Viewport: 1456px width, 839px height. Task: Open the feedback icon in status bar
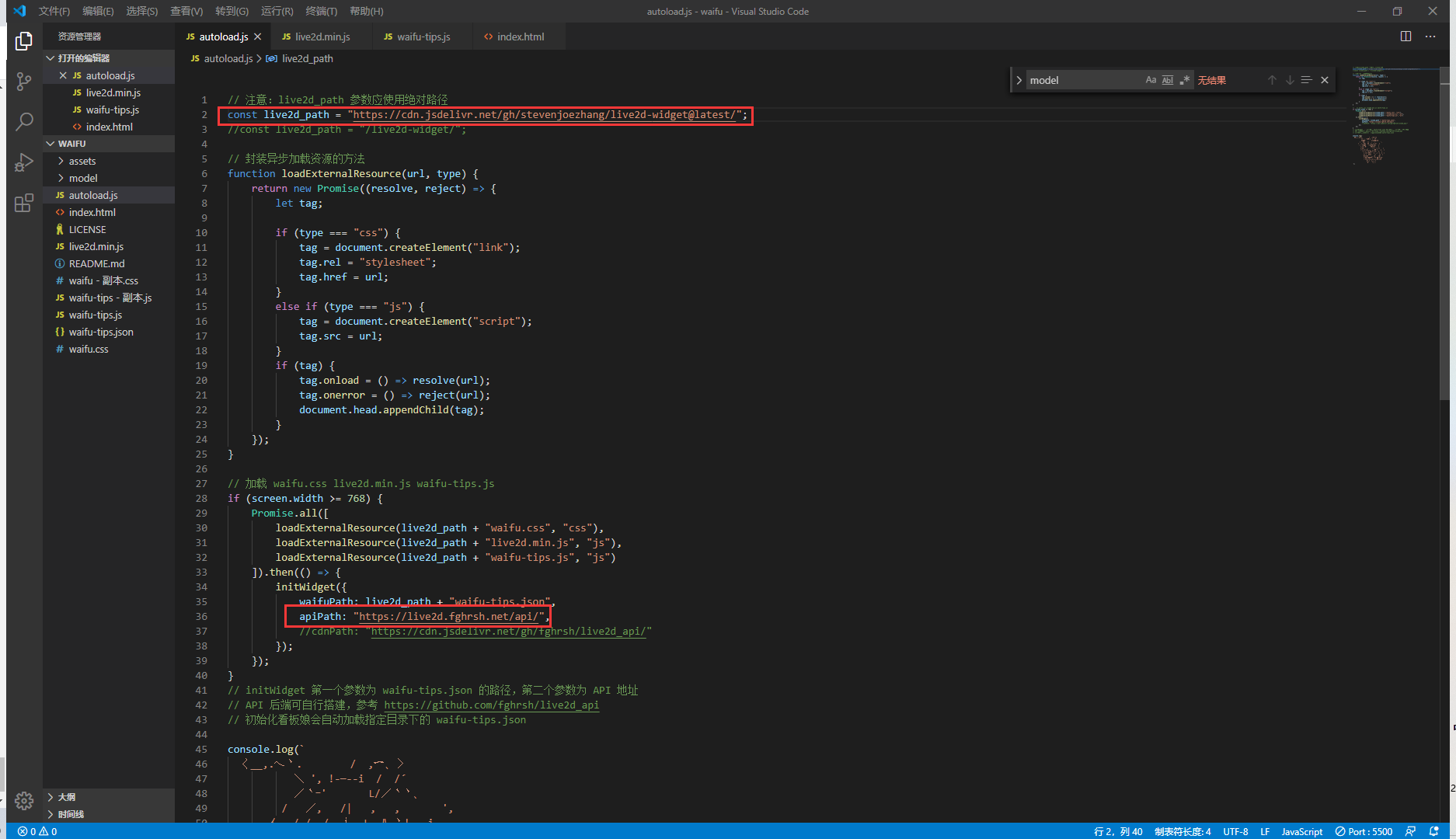[x=1411, y=831]
